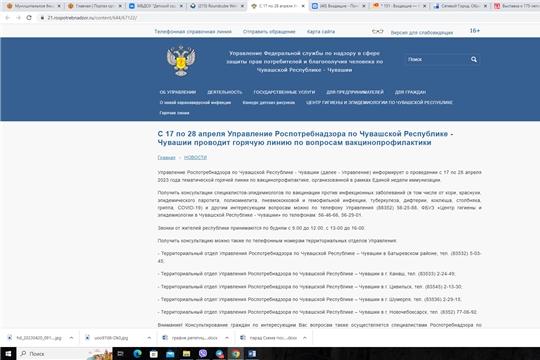Screen dimensions: 540x360
Task: Open Telegram from taskbar
Action: click(x=219, y=354)
